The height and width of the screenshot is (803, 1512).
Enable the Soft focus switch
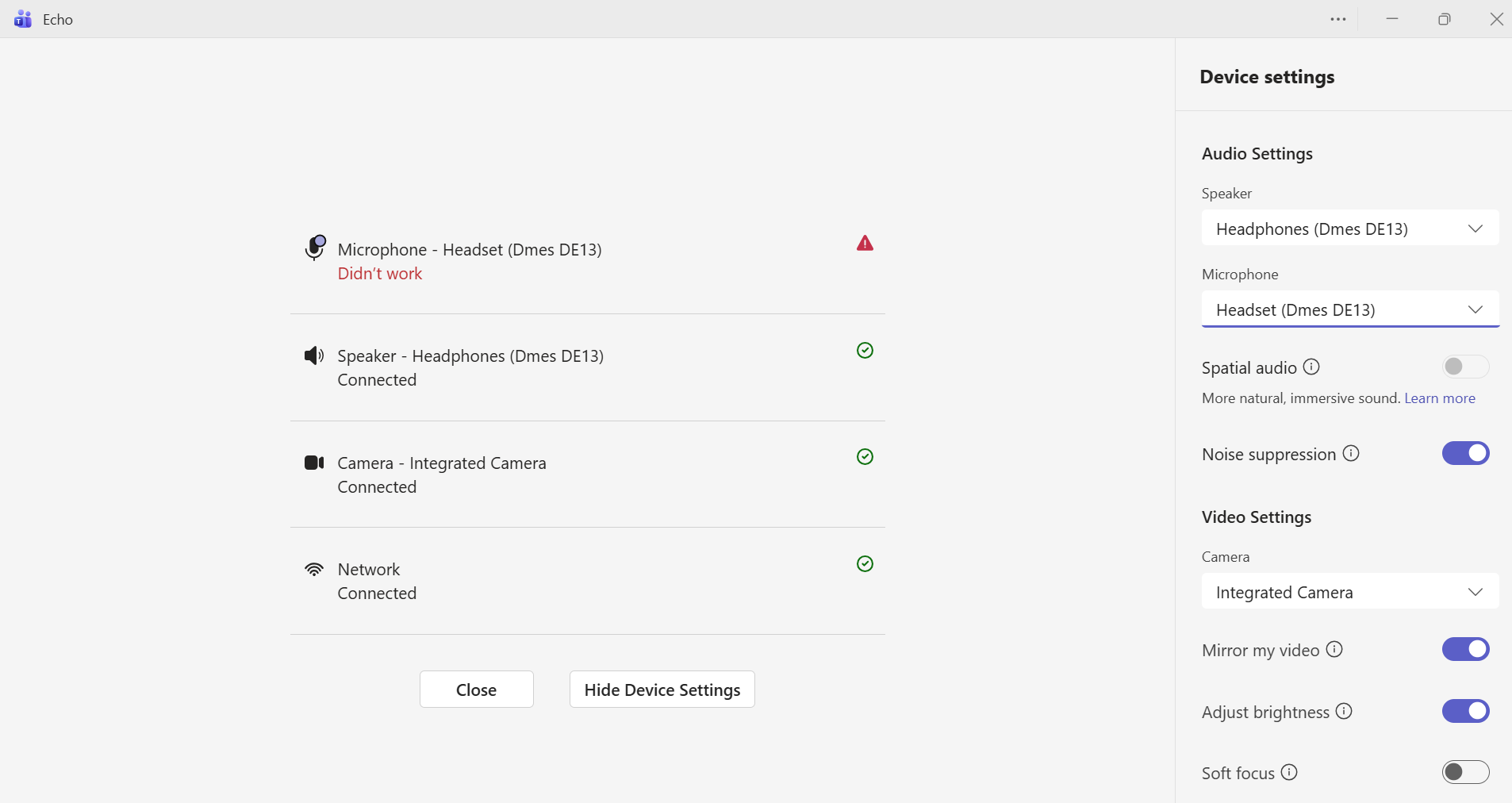[1466, 772]
